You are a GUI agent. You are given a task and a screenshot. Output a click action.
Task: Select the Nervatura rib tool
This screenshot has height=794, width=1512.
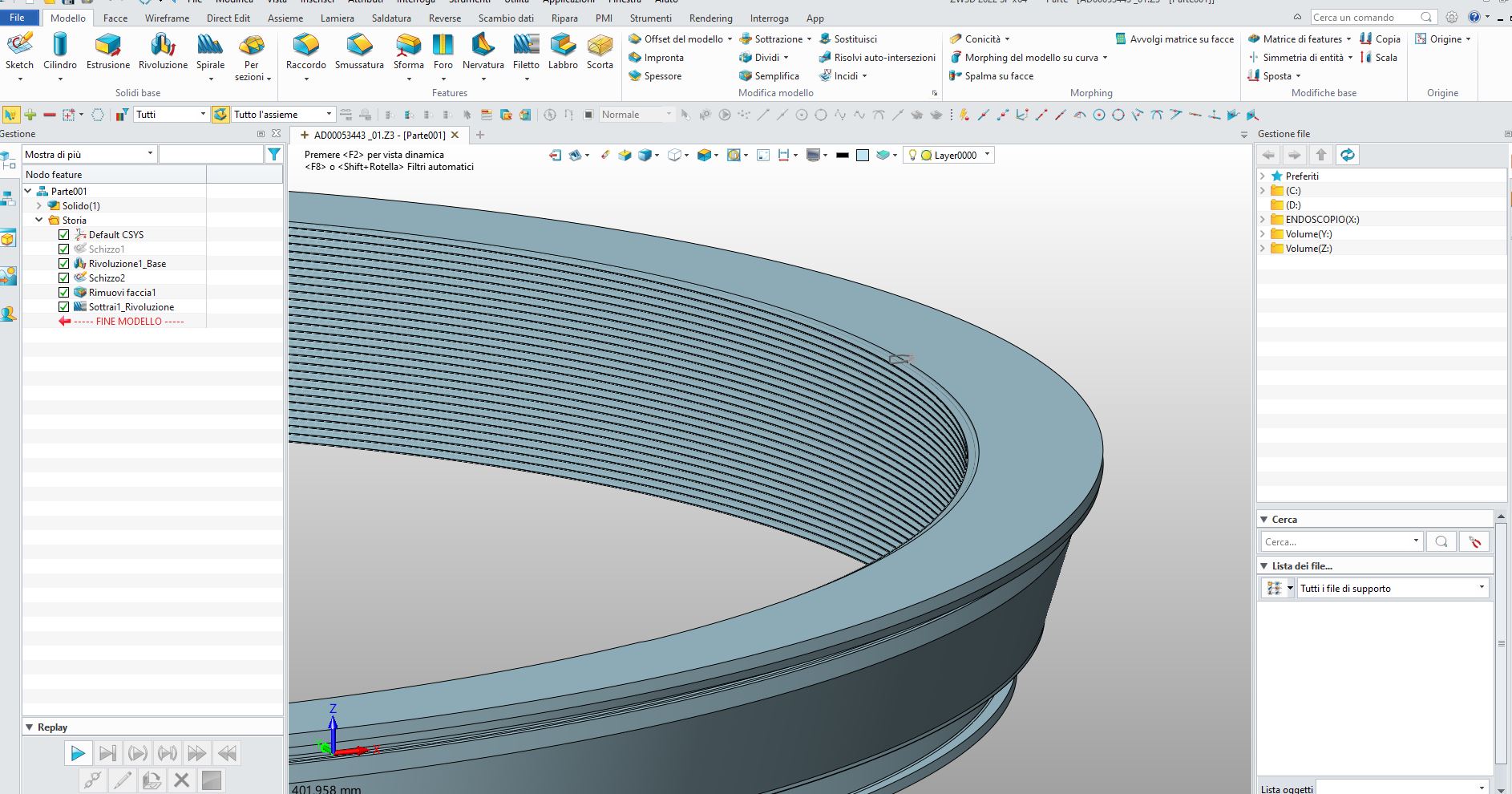(x=483, y=52)
